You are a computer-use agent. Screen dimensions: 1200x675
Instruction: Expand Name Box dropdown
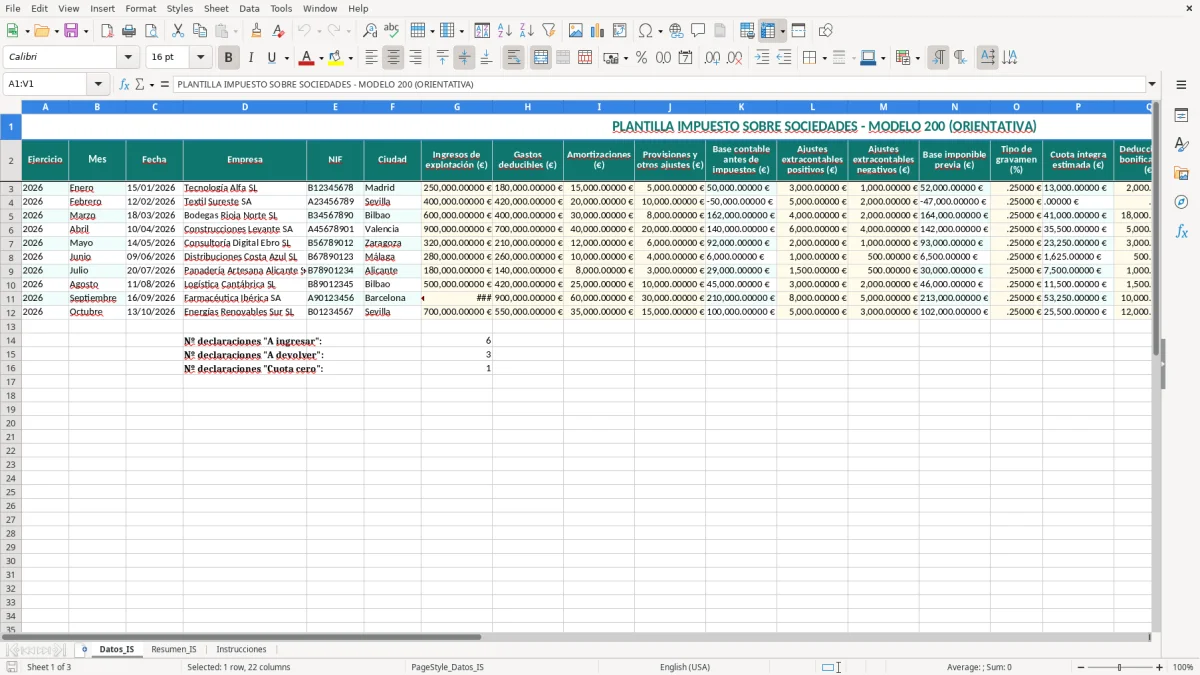pos(98,84)
